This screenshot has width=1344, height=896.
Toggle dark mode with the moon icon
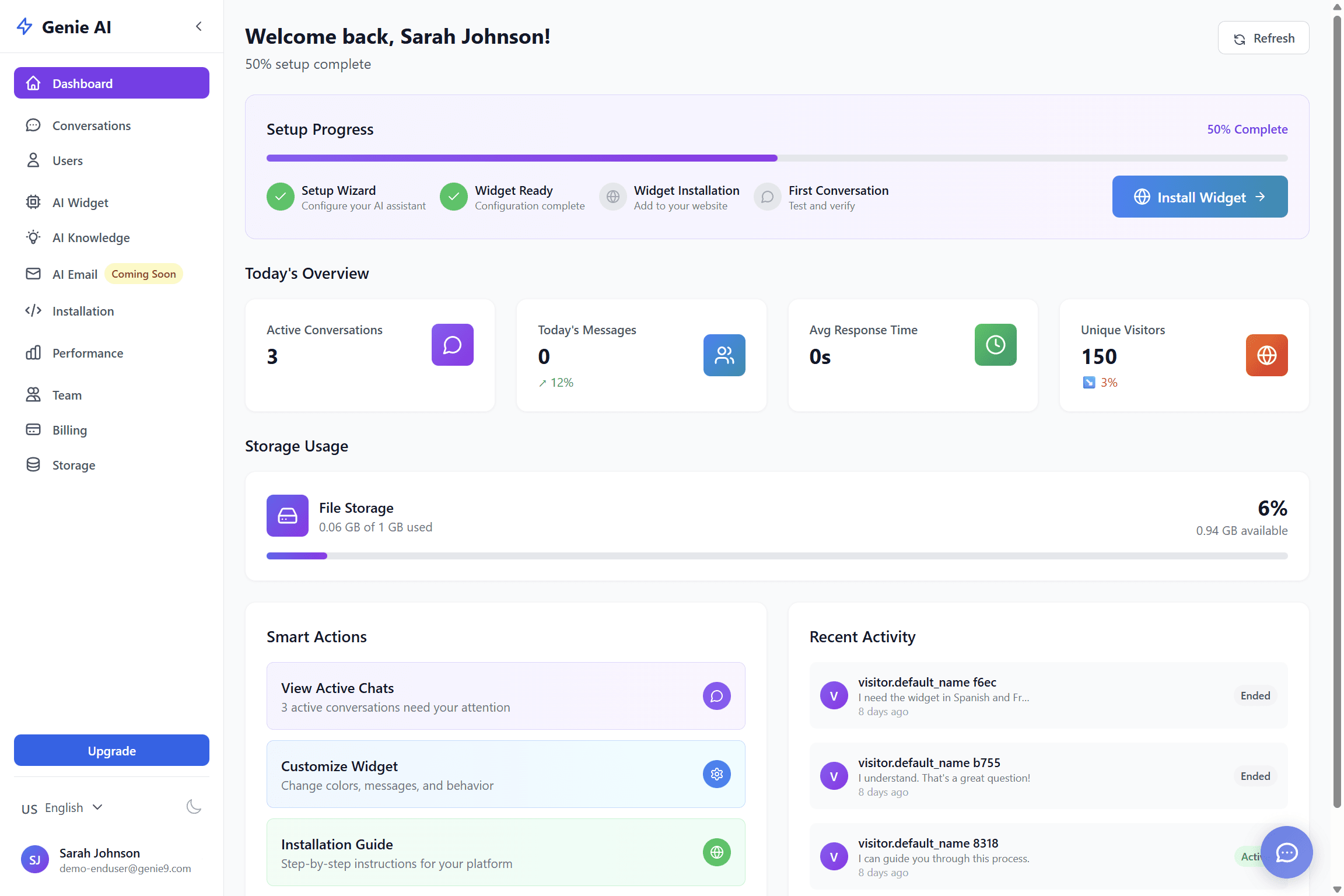[x=194, y=807]
